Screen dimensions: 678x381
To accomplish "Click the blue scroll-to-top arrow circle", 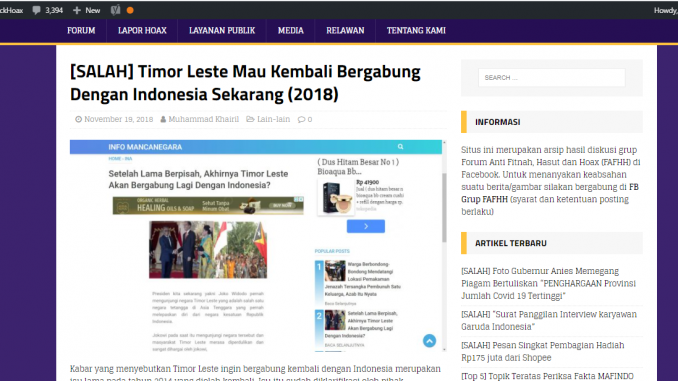I will pyautogui.click(x=429, y=341).
